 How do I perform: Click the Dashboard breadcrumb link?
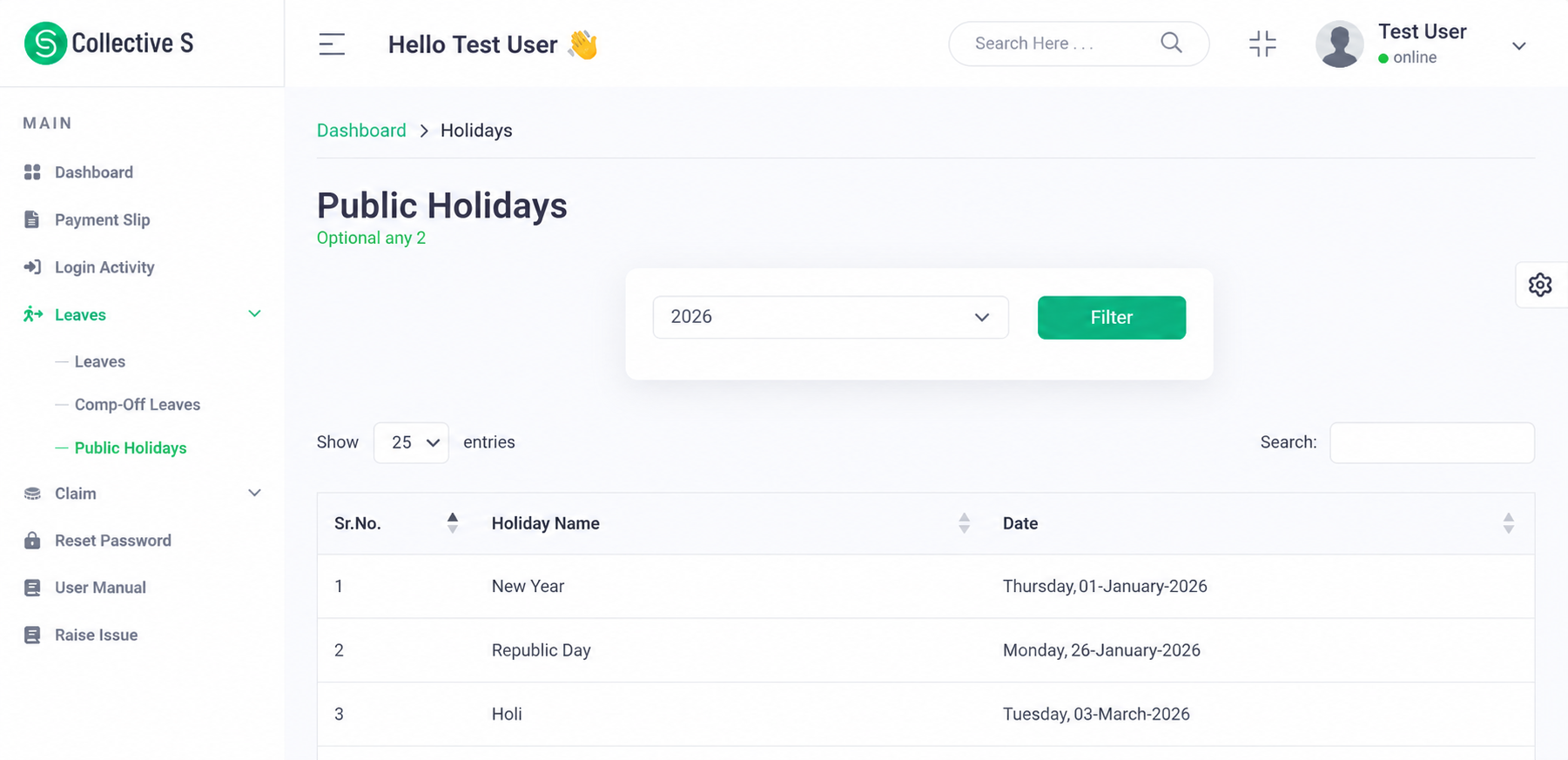pos(361,131)
